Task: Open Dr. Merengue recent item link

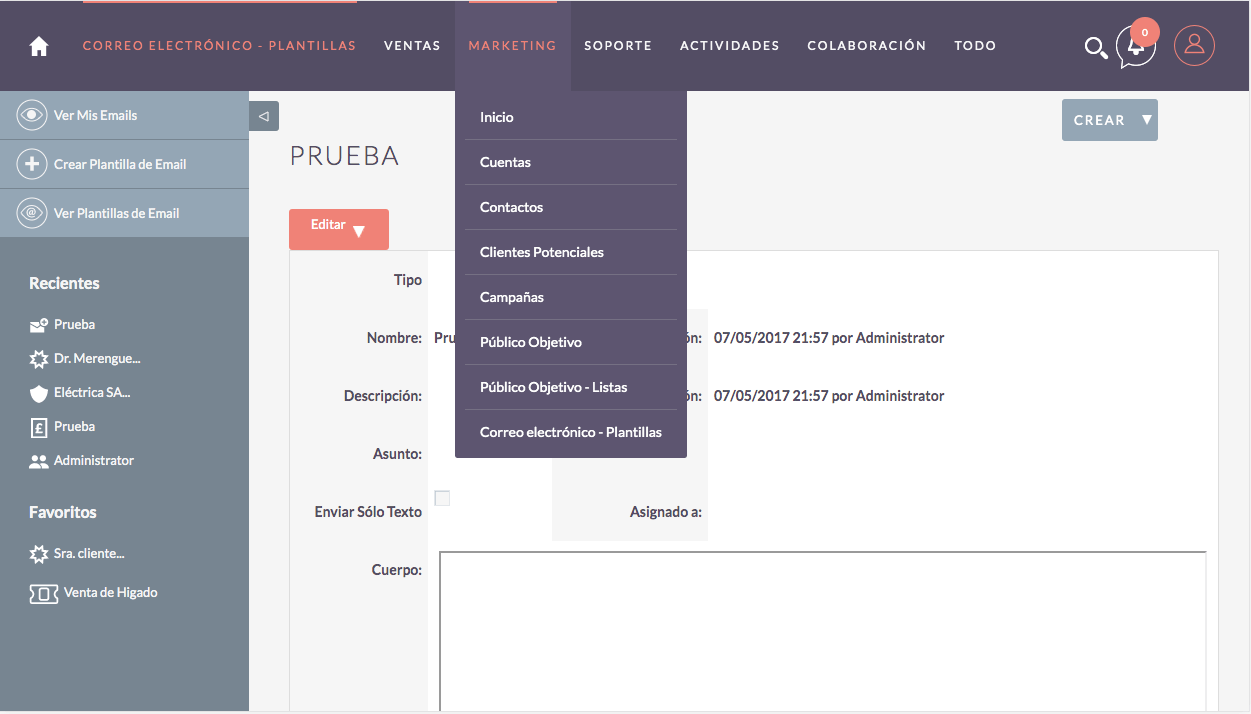Action: pyautogui.click(x=97, y=358)
